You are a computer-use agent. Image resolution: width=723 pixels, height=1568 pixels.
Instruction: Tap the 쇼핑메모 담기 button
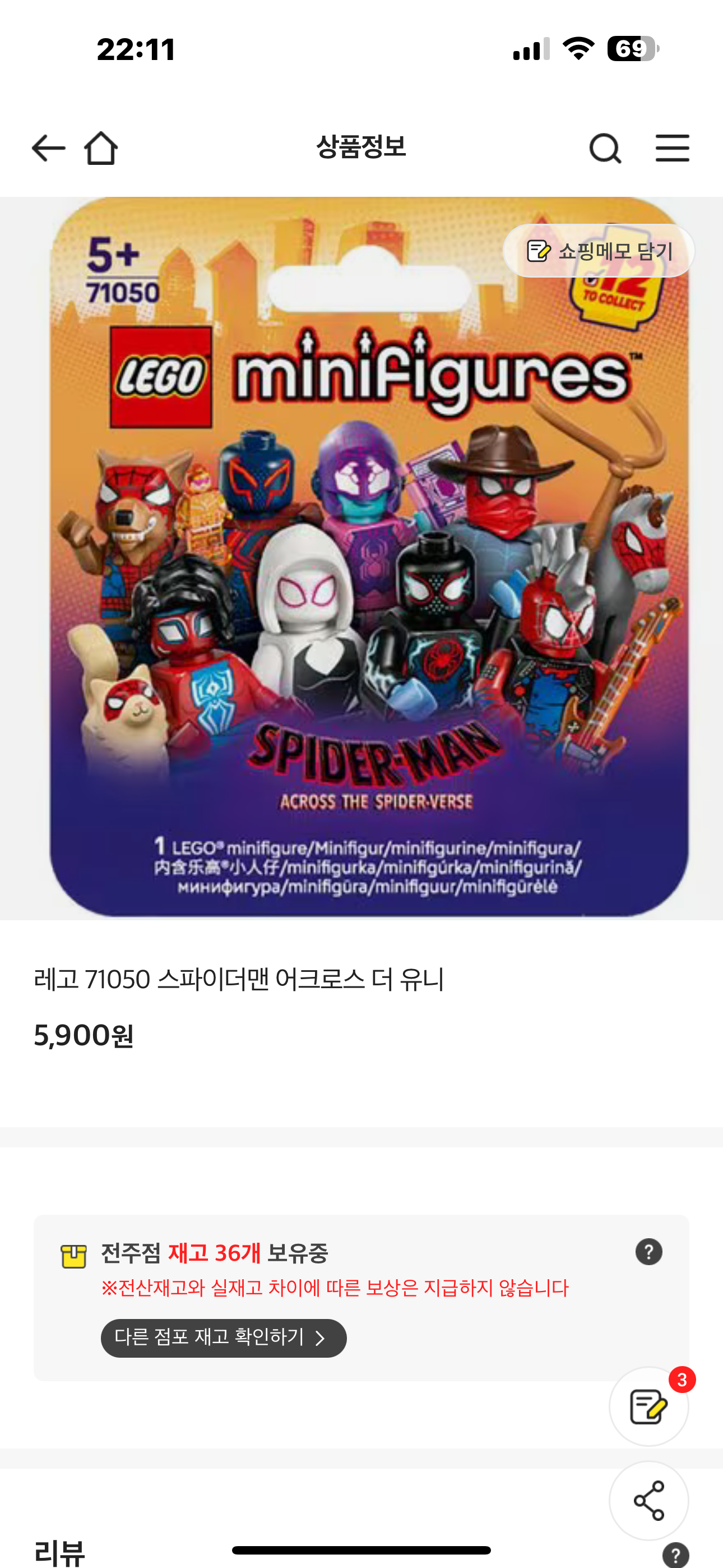coord(598,251)
